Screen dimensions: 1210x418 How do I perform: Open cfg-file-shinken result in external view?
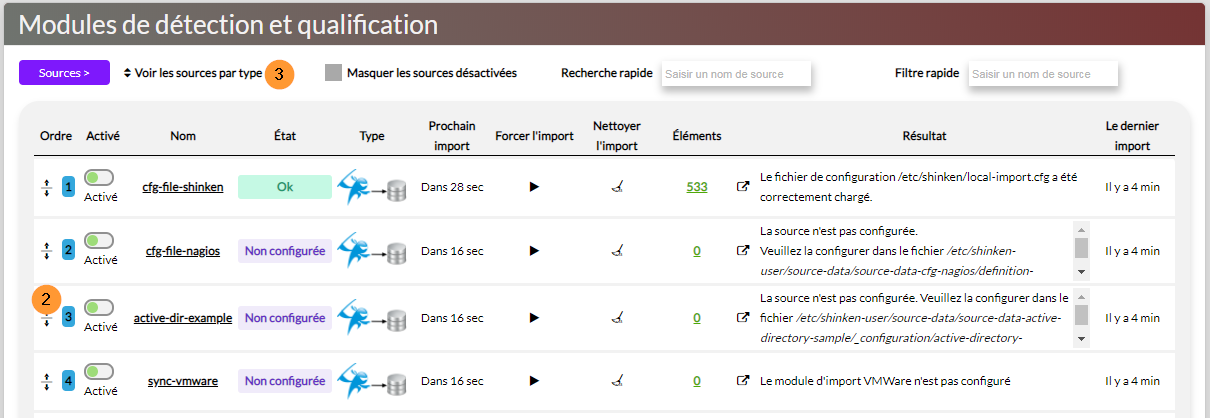[x=743, y=187]
